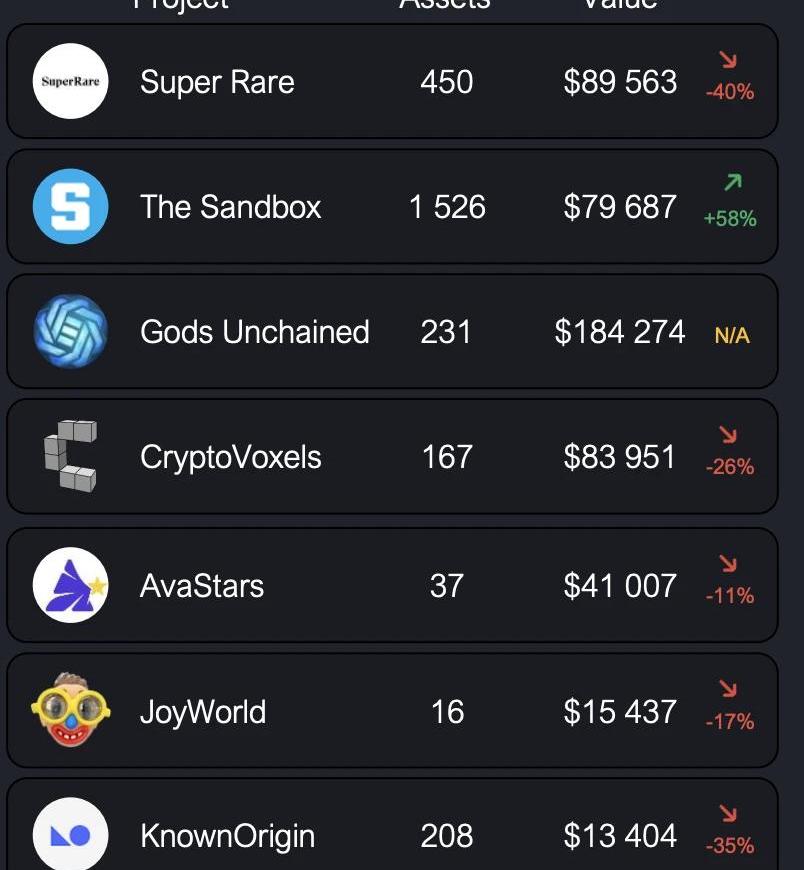Select AvaStars value $41 007
Image resolution: width=804 pixels, height=870 pixels.
620,586
